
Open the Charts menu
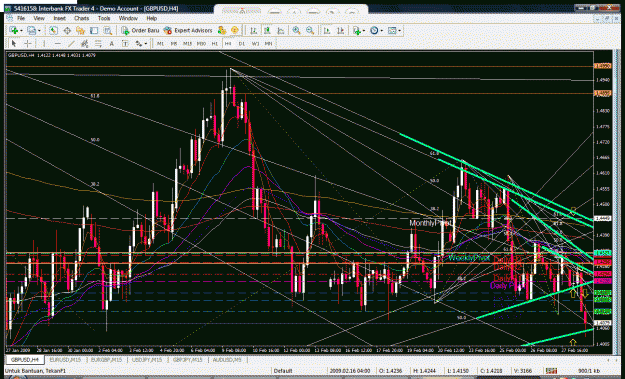[81, 18]
